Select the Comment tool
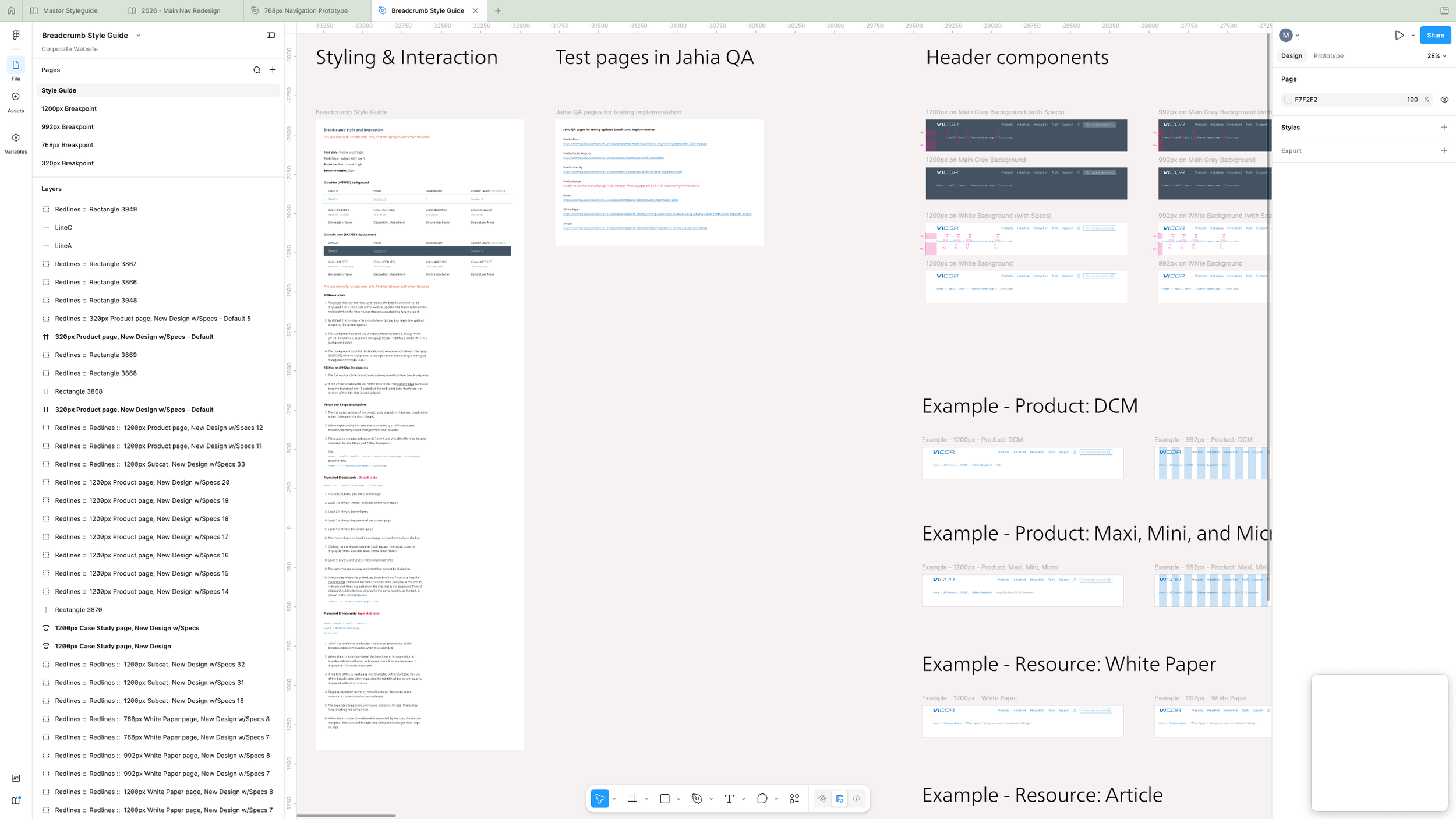Screen dimensions: 1456x819 (762, 799)
